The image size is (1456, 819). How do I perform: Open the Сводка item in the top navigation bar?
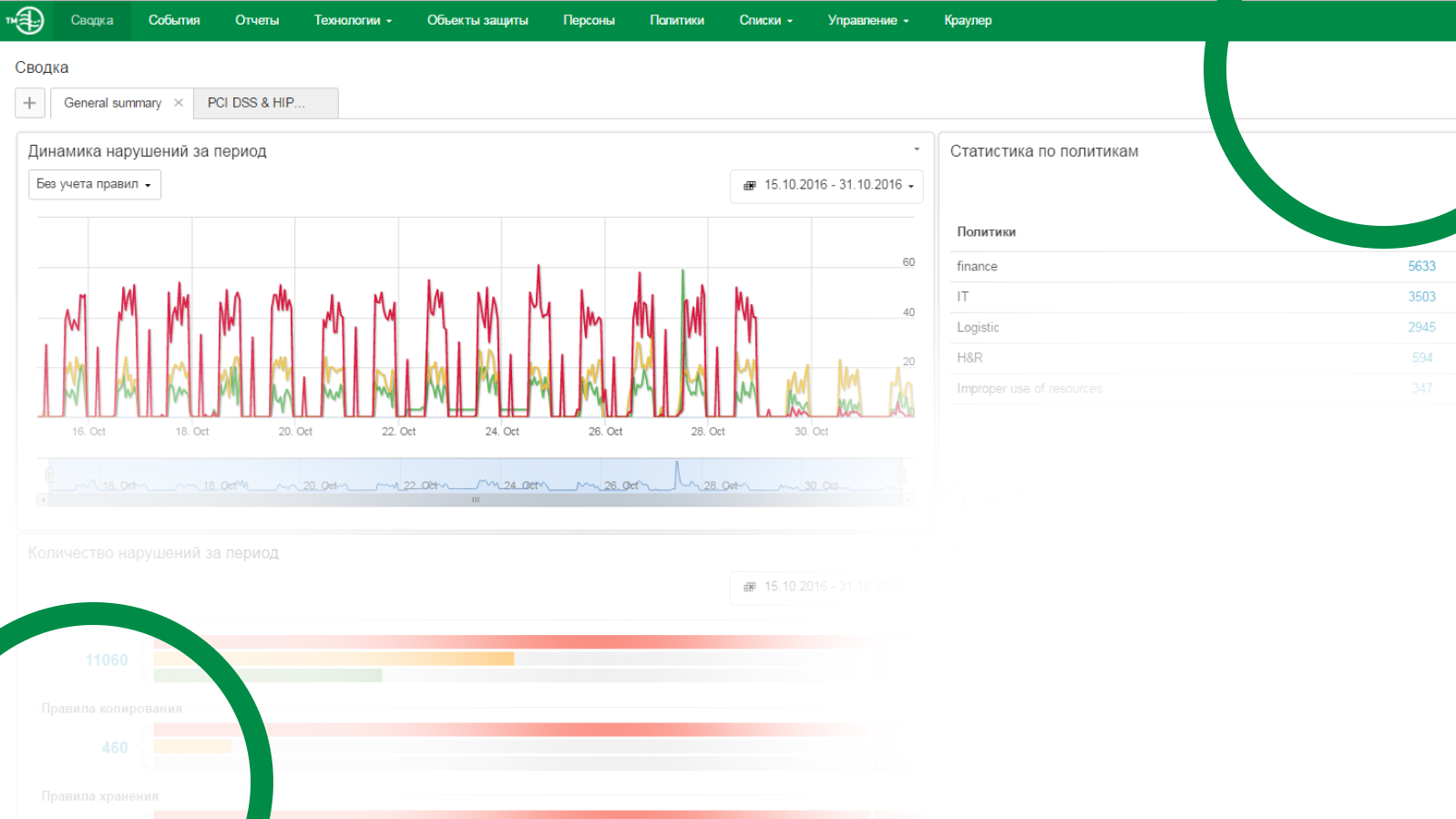click(92, 20)
